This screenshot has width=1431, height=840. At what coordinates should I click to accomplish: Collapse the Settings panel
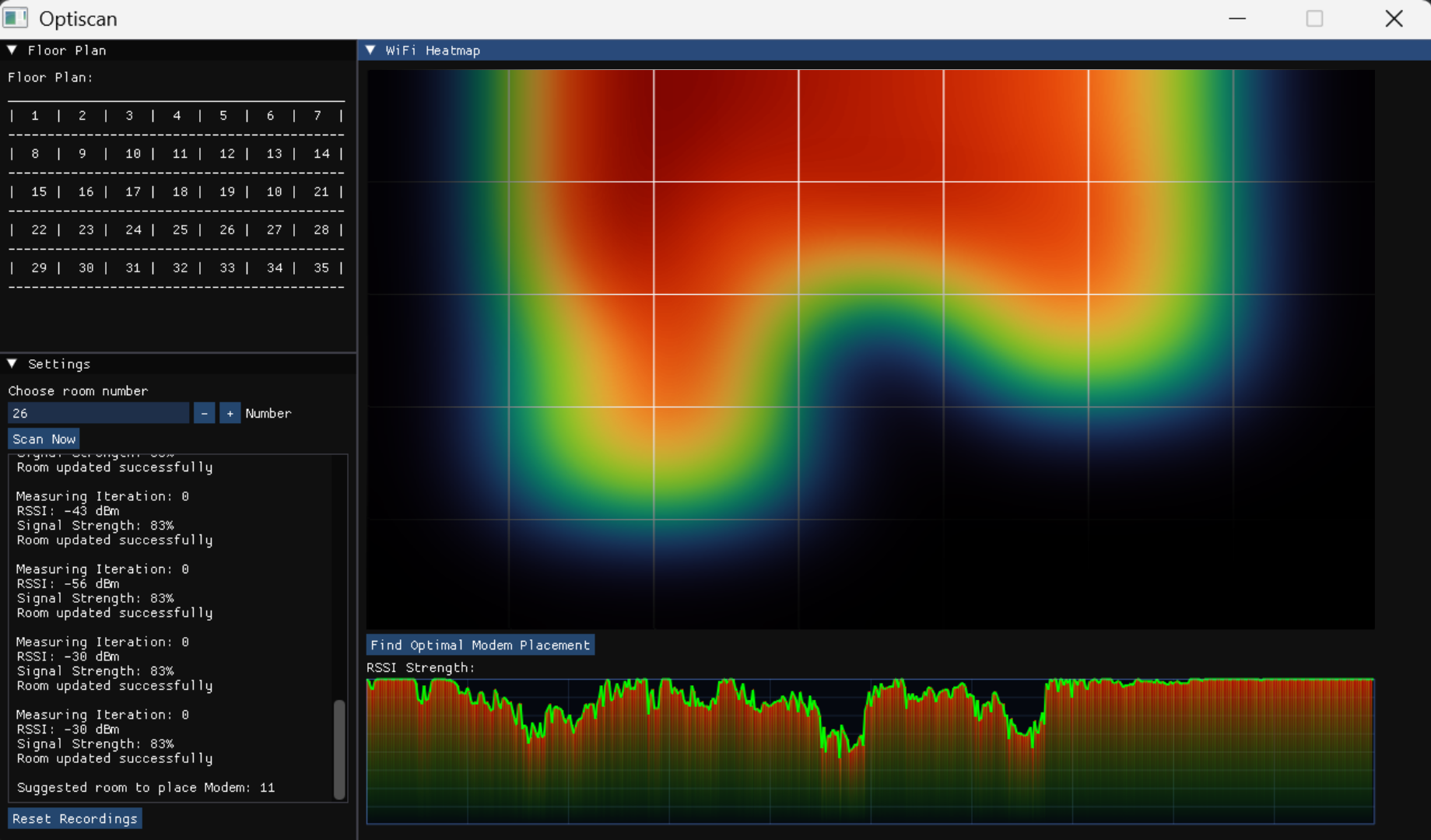[x=12, y=363]
